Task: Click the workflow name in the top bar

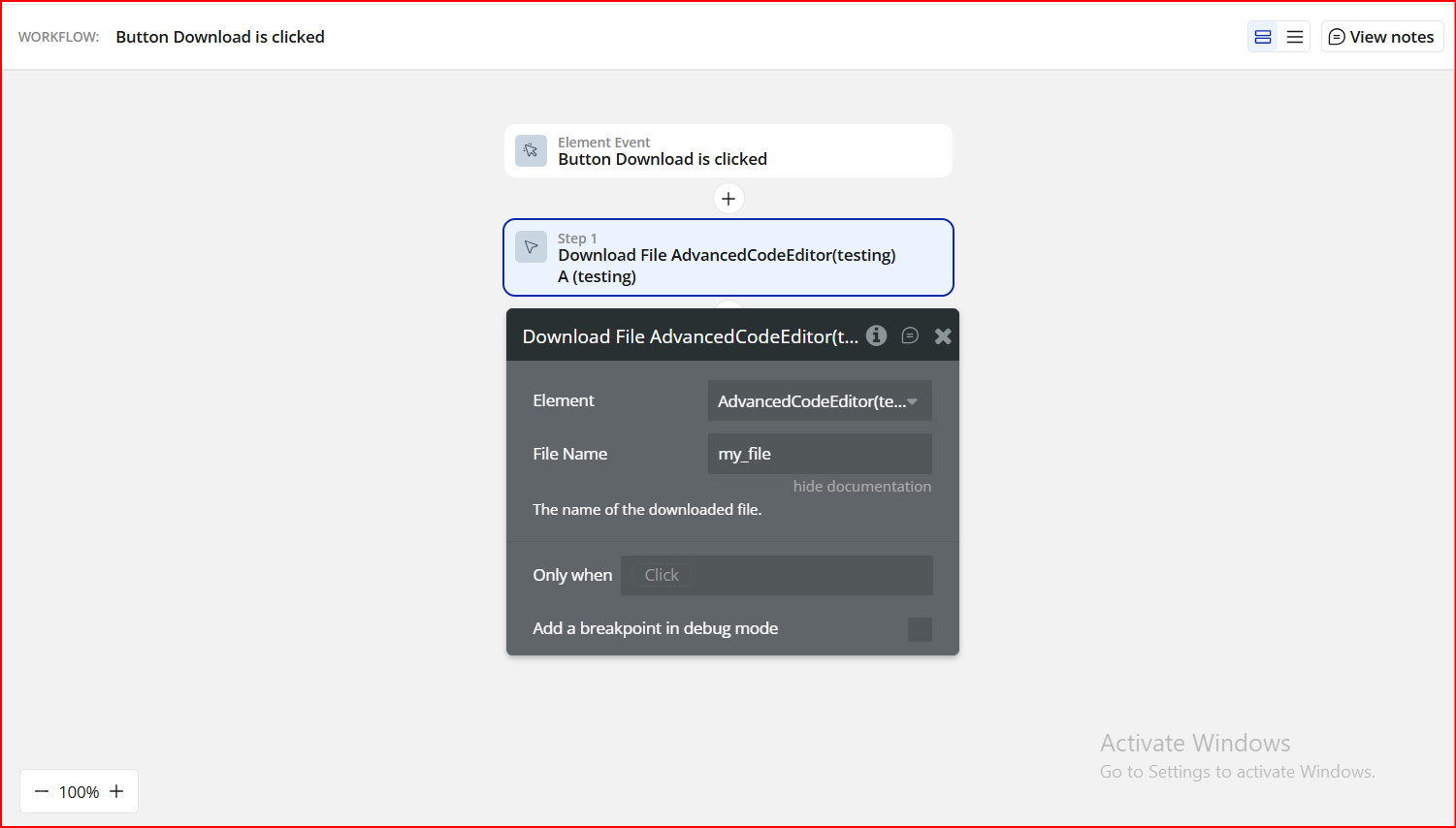Action: click(220, 37)
